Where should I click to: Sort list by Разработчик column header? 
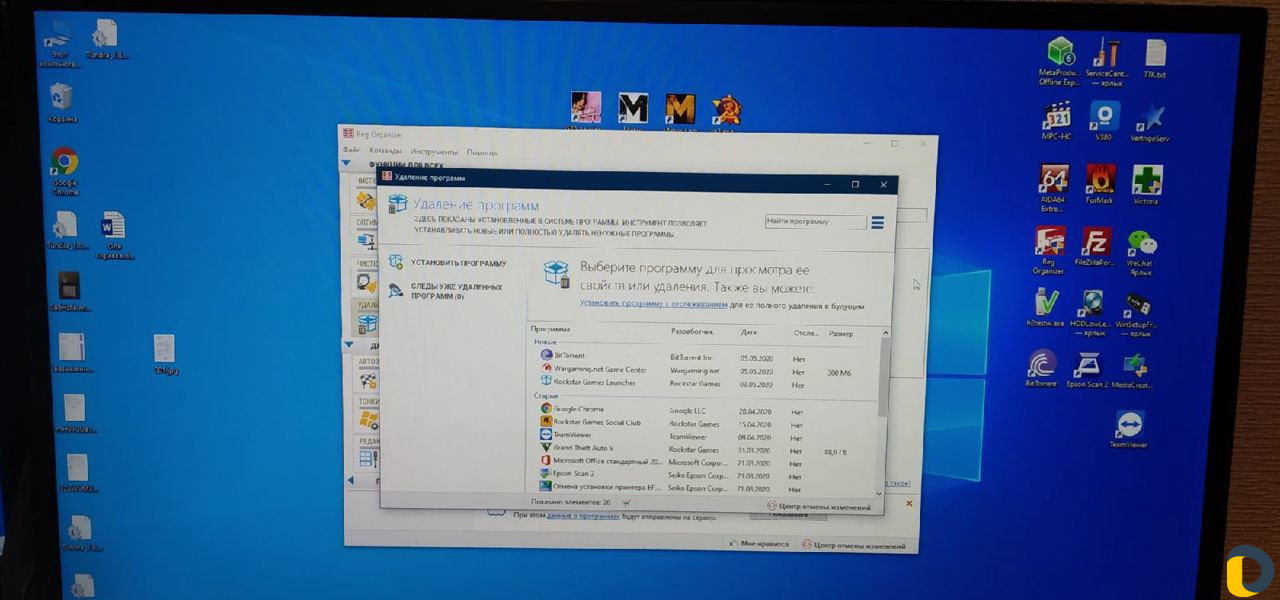692,330
